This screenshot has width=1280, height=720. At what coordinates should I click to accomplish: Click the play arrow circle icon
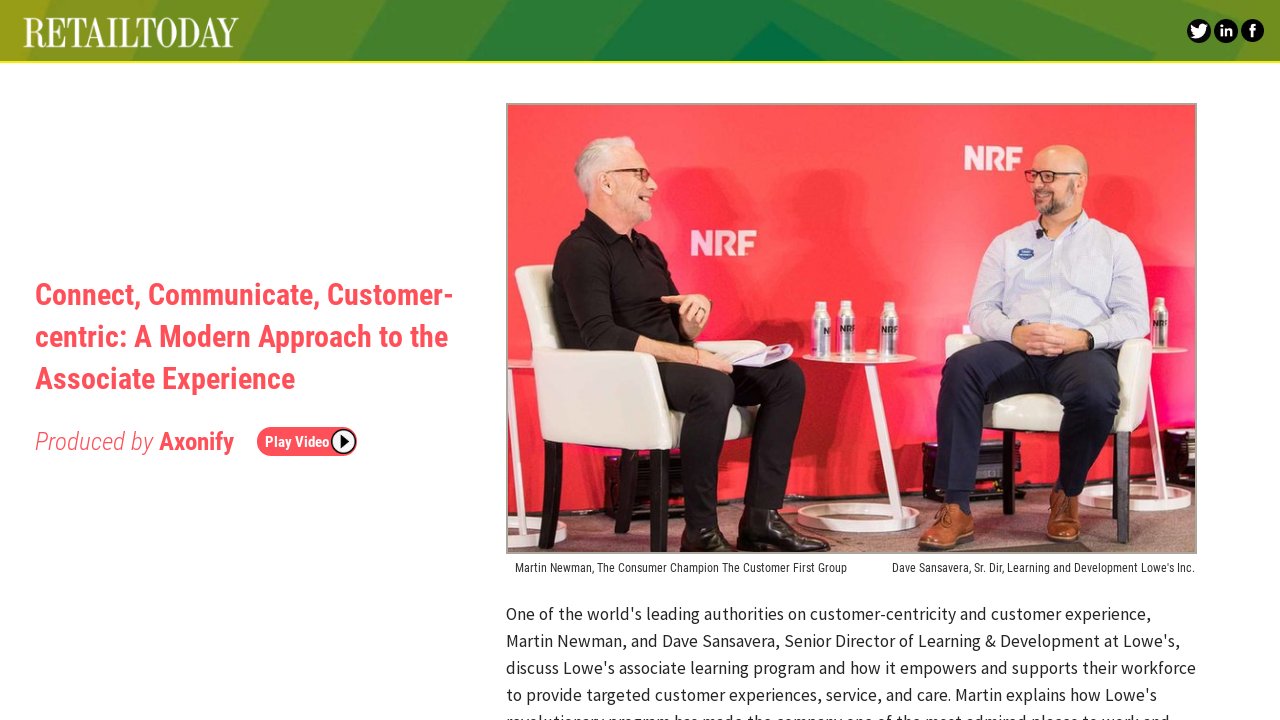coord(343,442)
